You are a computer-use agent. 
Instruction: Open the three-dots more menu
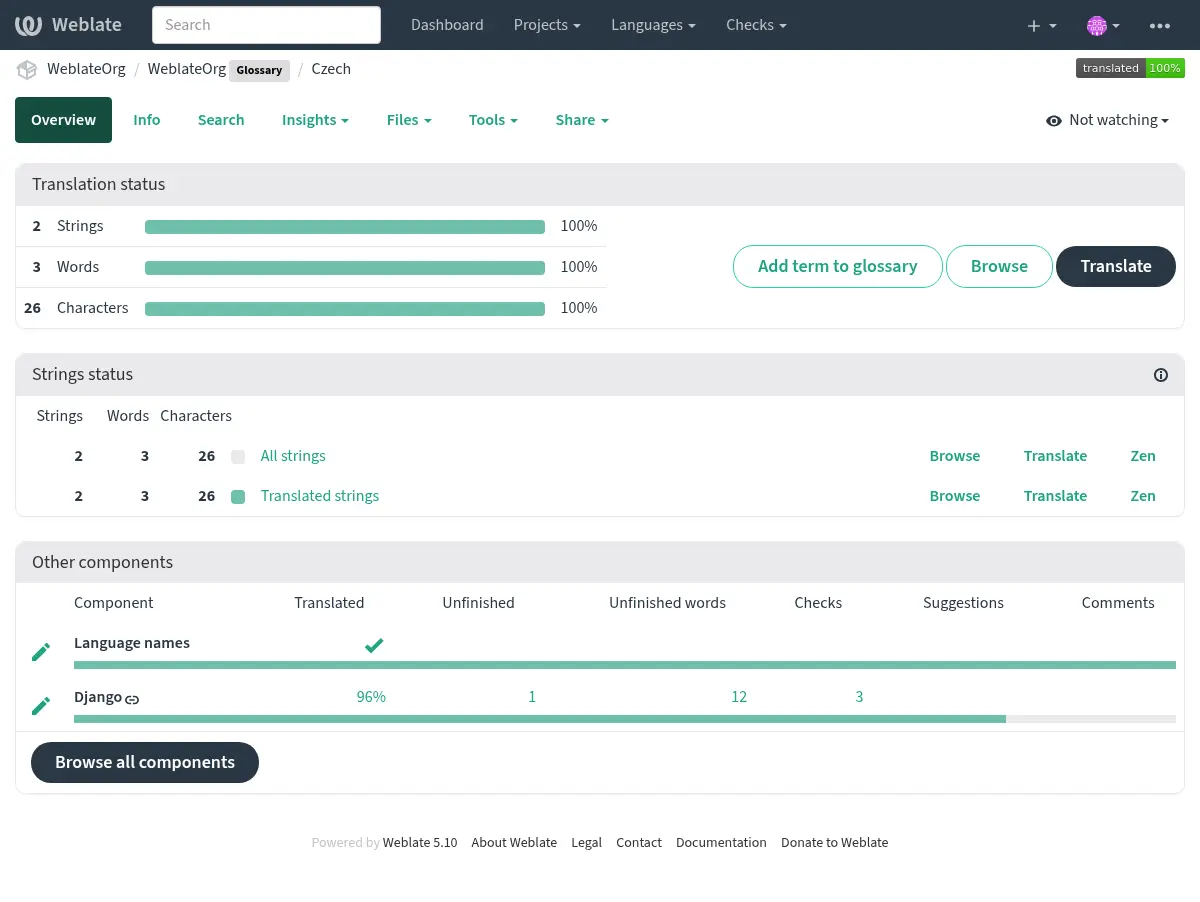pos(1160,26)
